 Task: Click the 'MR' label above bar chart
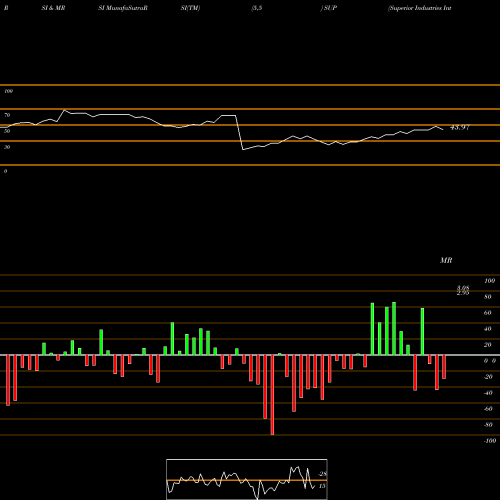446,260
